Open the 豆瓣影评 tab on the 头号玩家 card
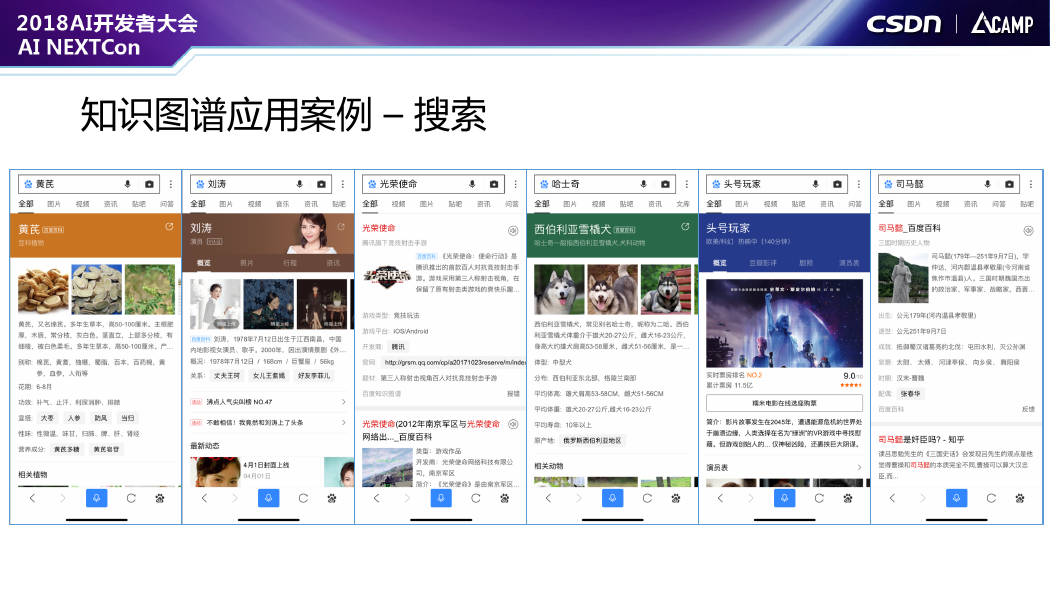 [763, 263]
